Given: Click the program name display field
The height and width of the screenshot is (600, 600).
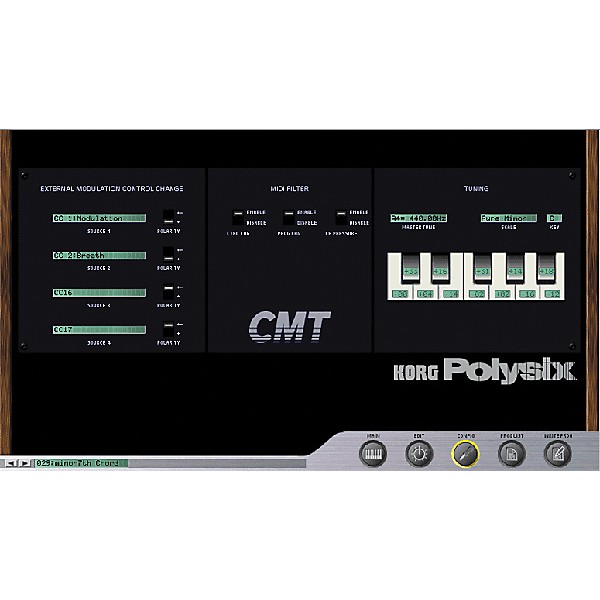Looking at the screenshot, I should tap(80, 463).
